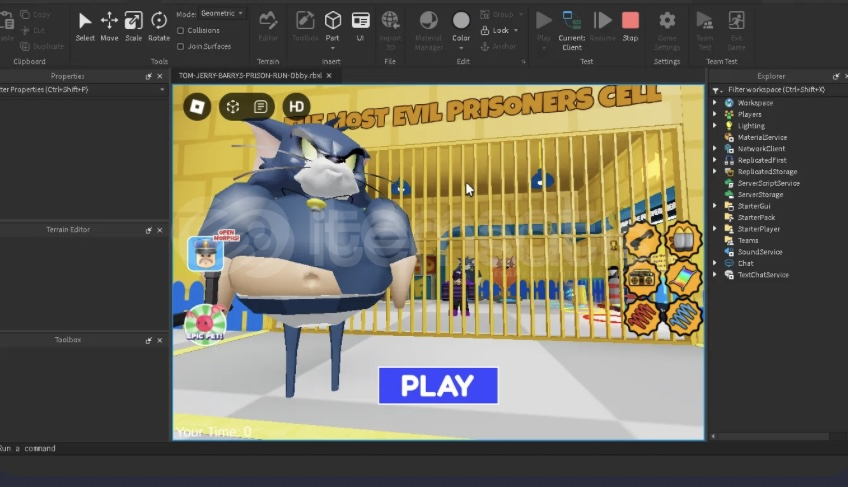The width and height of the screenshot is (848, 487).
Task: Expand the StarterPlayer node
Action: (x=715, y=229)
